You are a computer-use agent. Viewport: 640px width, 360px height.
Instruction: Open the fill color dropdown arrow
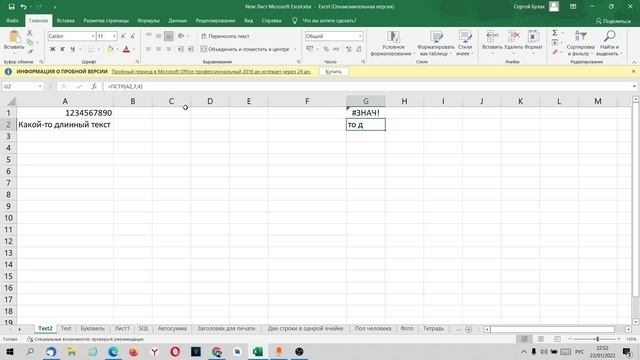click(x=117, y=49)
